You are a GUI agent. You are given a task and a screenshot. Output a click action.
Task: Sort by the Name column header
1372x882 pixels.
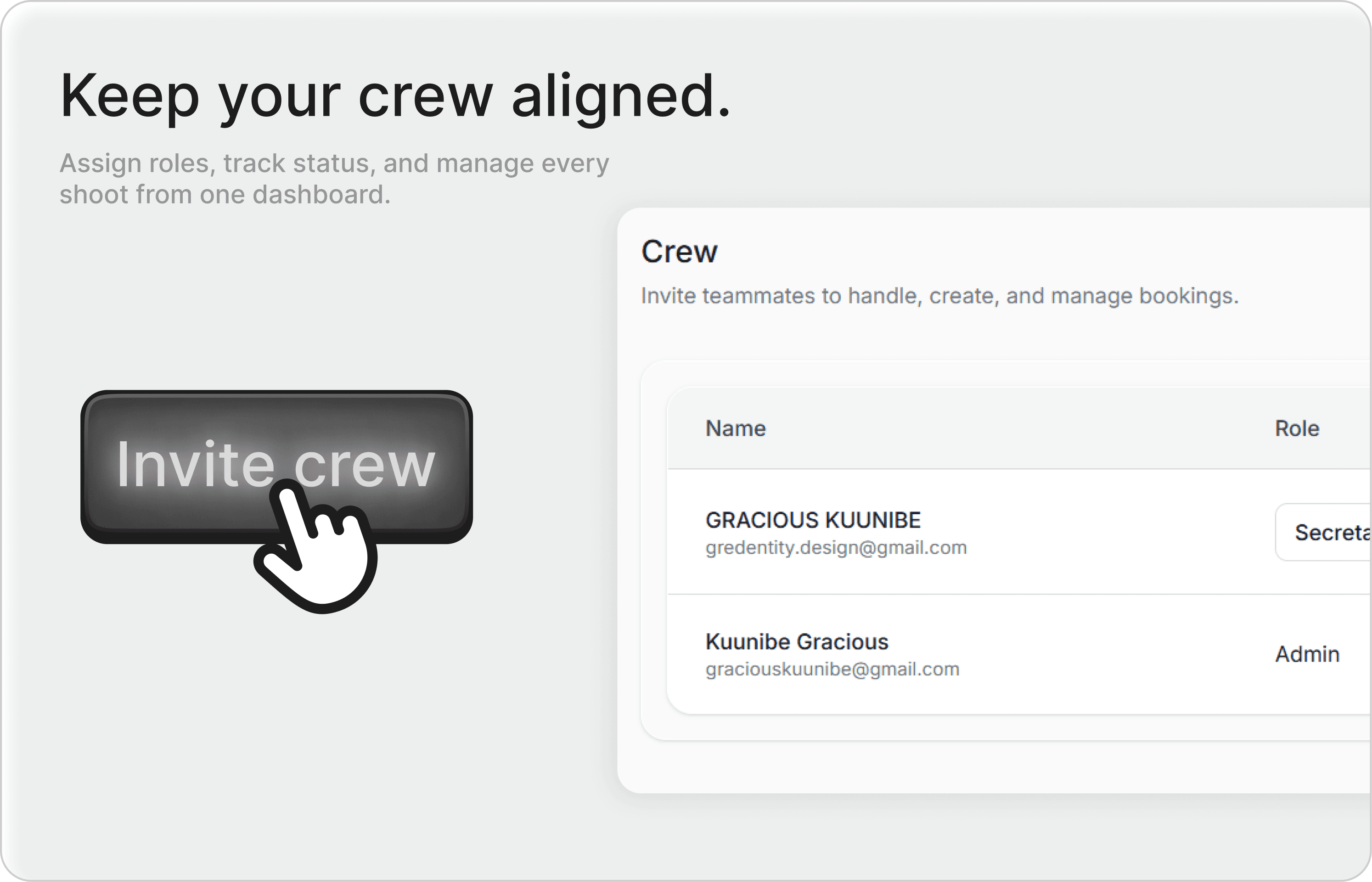tap(736, 428)
